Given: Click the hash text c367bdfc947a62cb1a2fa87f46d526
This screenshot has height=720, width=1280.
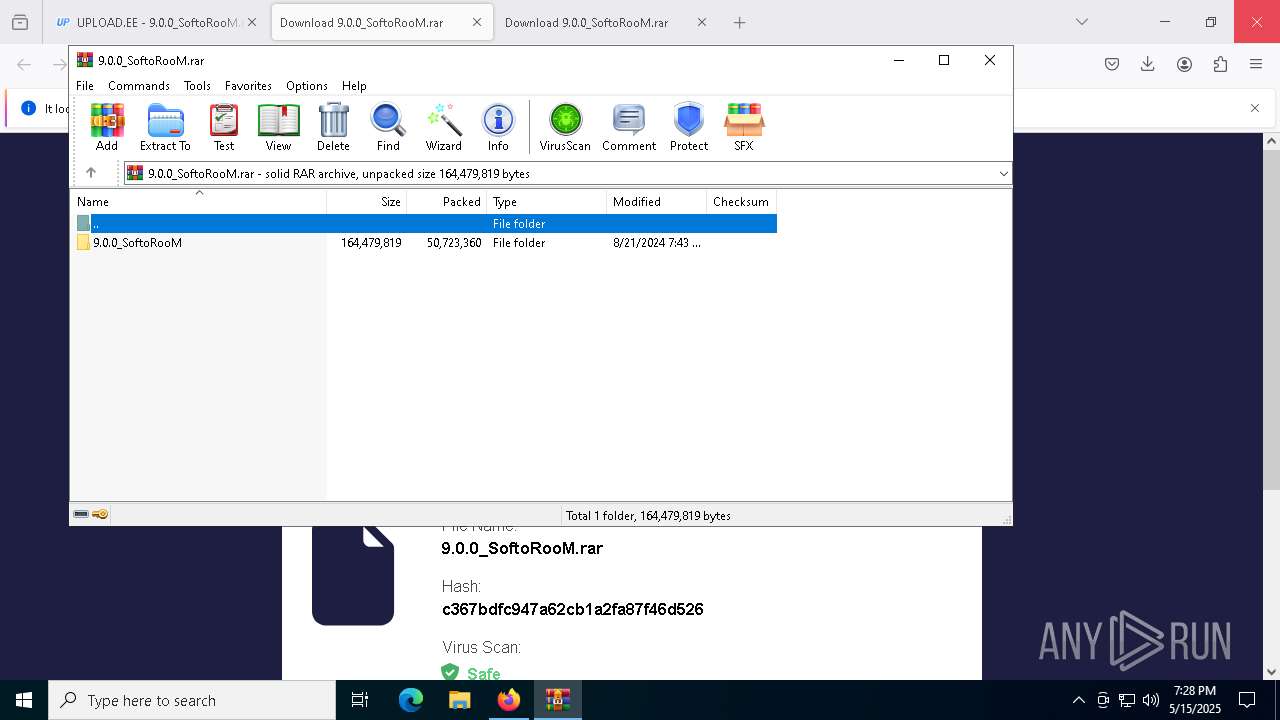Looking at the screenshot, I should (x=573, y=609).
